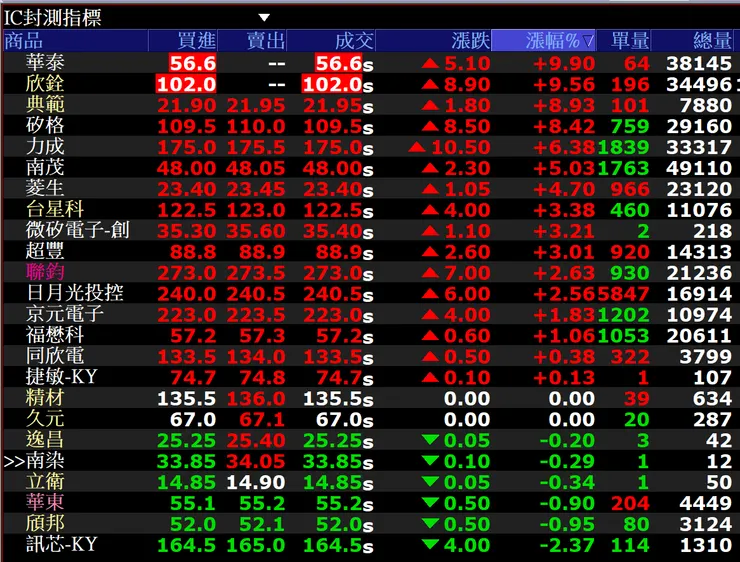740x562 pixels.
Task: Click 南茂 total volume 49110
Action: pyautogui.click(x=699, y=168)
